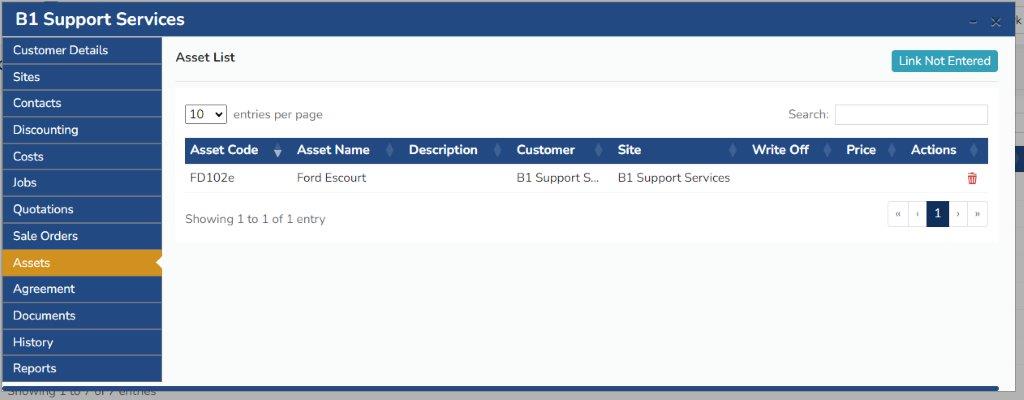Select the Assets sidebar item

tap(82, 263)
